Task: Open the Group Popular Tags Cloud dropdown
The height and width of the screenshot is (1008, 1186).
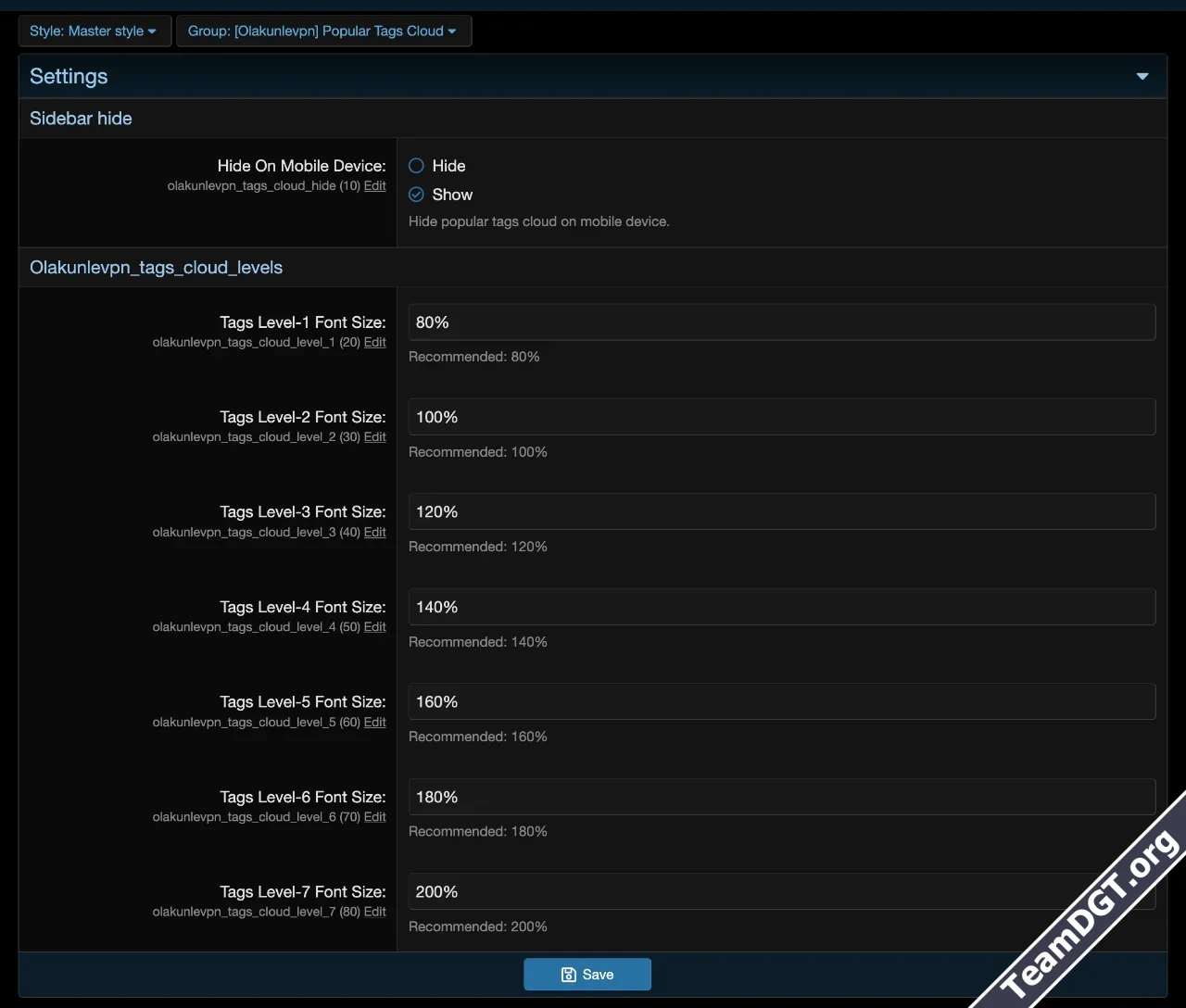Action: point(322,31)
